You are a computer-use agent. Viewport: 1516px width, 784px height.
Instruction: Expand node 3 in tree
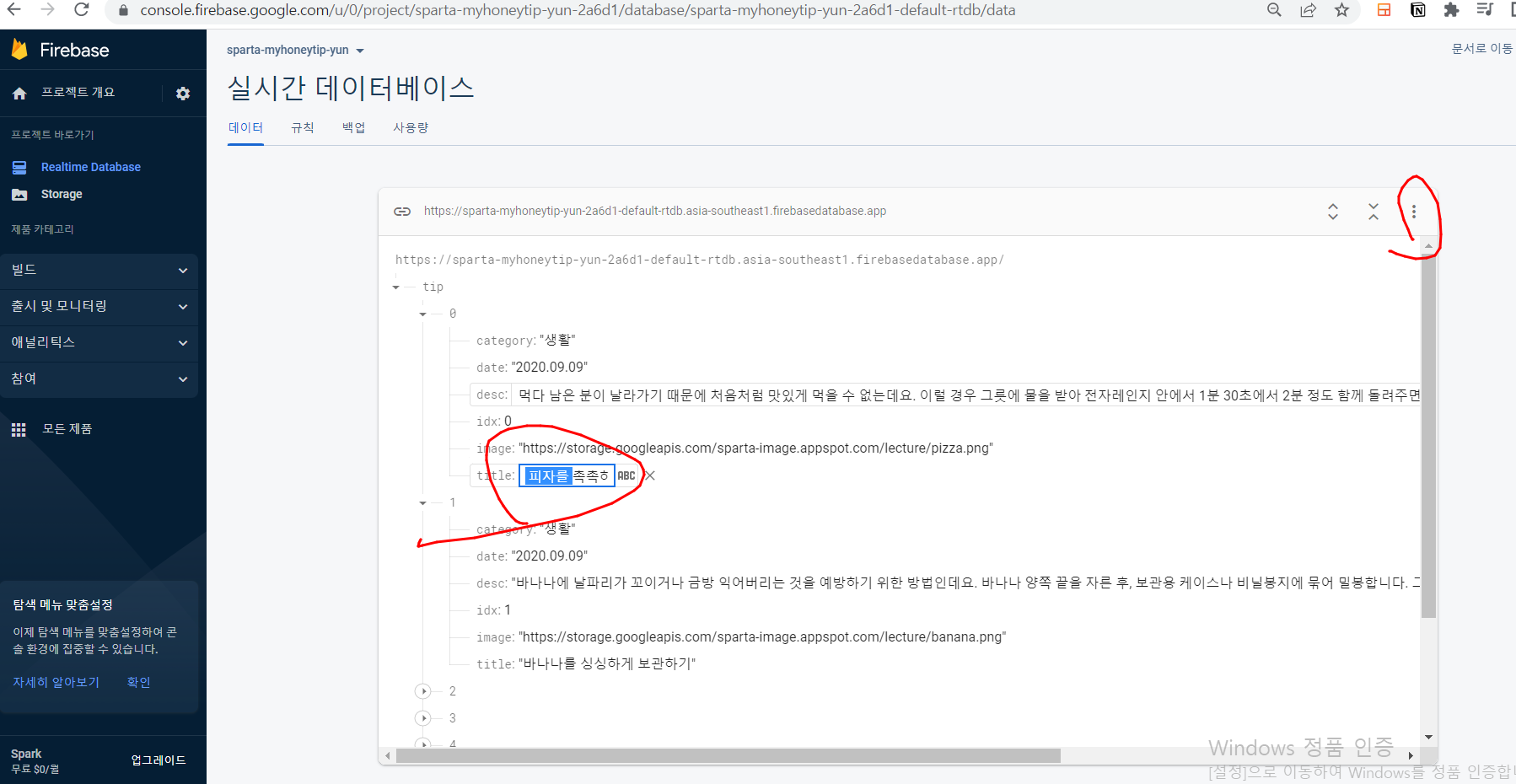(x=423, y=718)
